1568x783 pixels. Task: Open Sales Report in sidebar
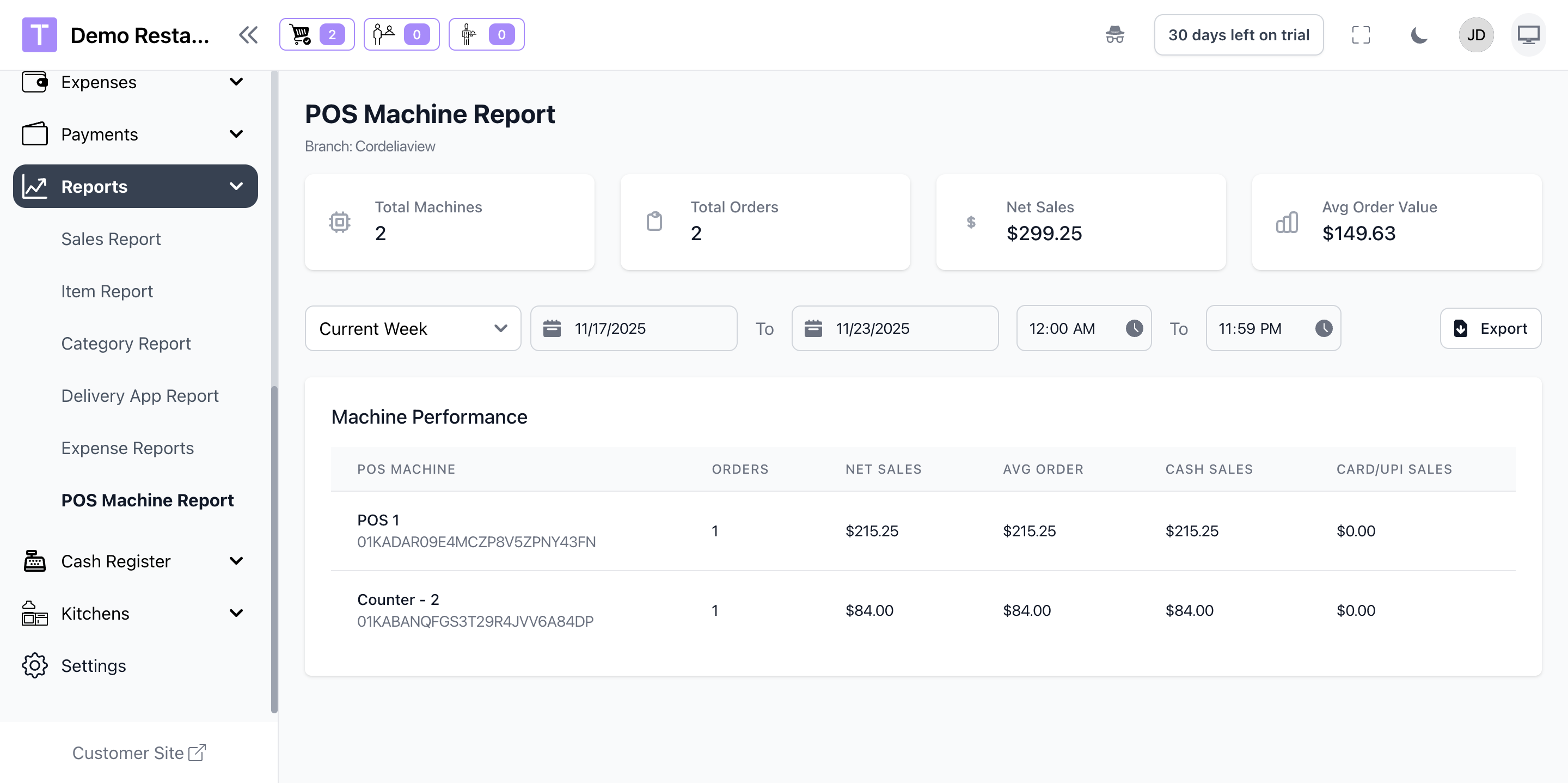(111, 238)
